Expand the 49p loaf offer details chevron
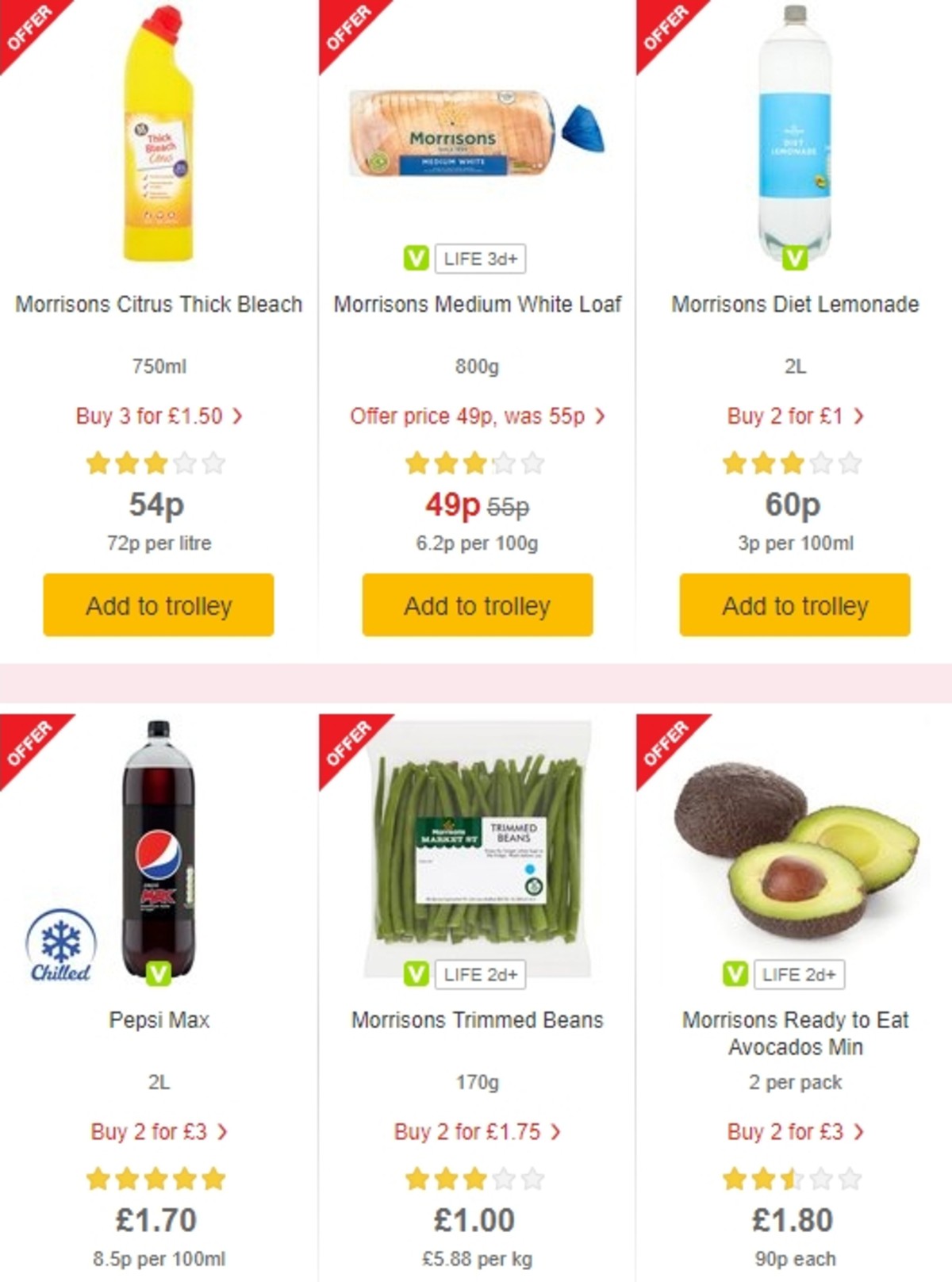952x1282 pixels. pos(601,416)
